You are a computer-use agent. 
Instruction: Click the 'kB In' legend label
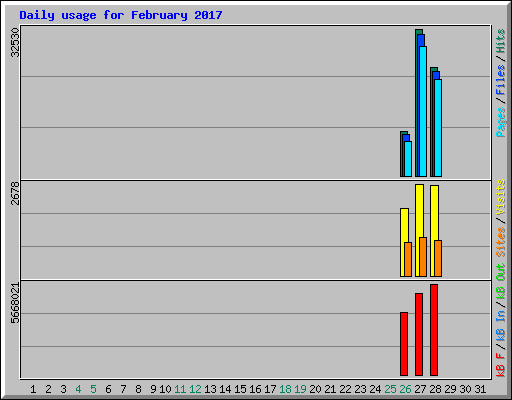(x=501, y=325)
